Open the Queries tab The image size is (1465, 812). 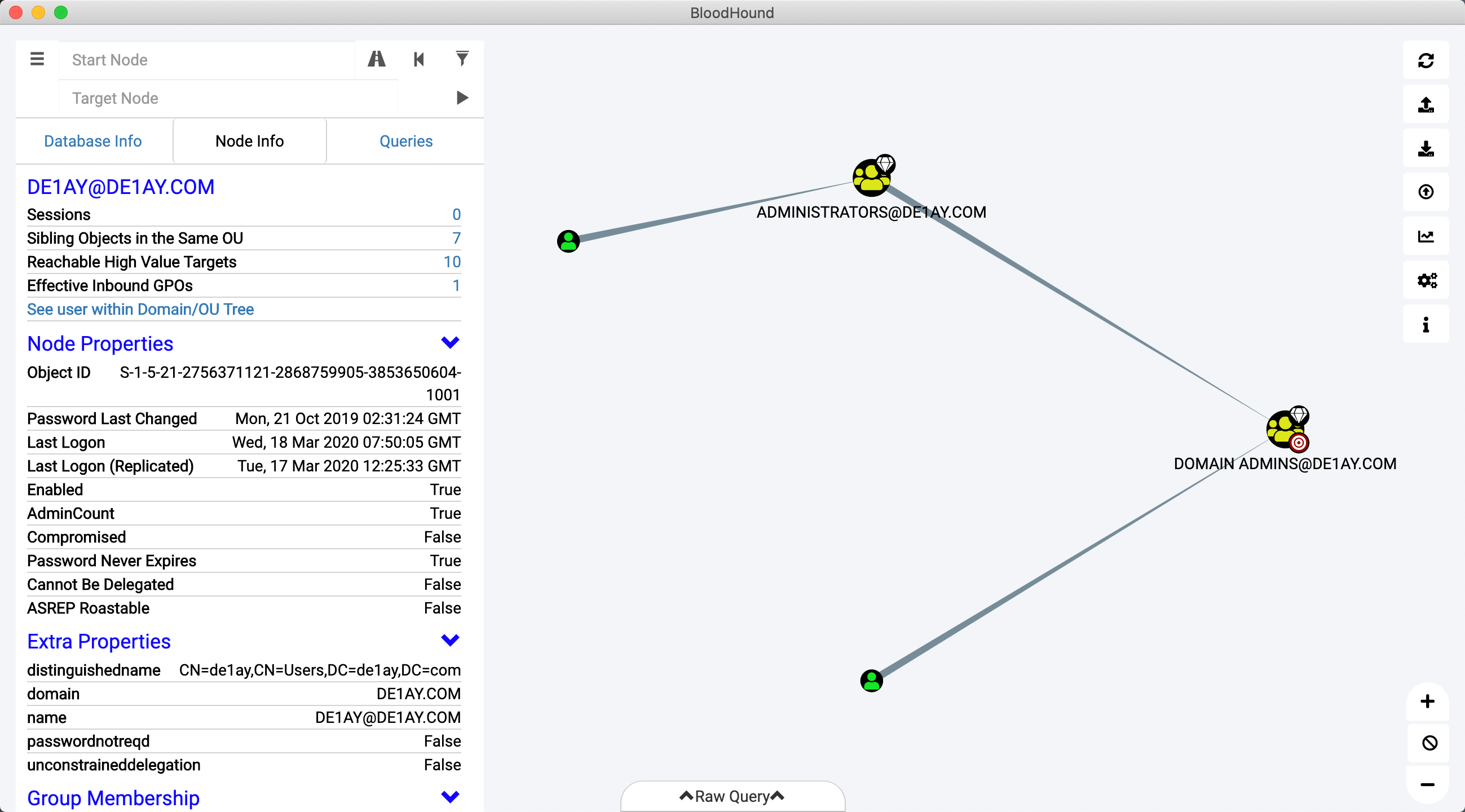(x=405, y=141)
